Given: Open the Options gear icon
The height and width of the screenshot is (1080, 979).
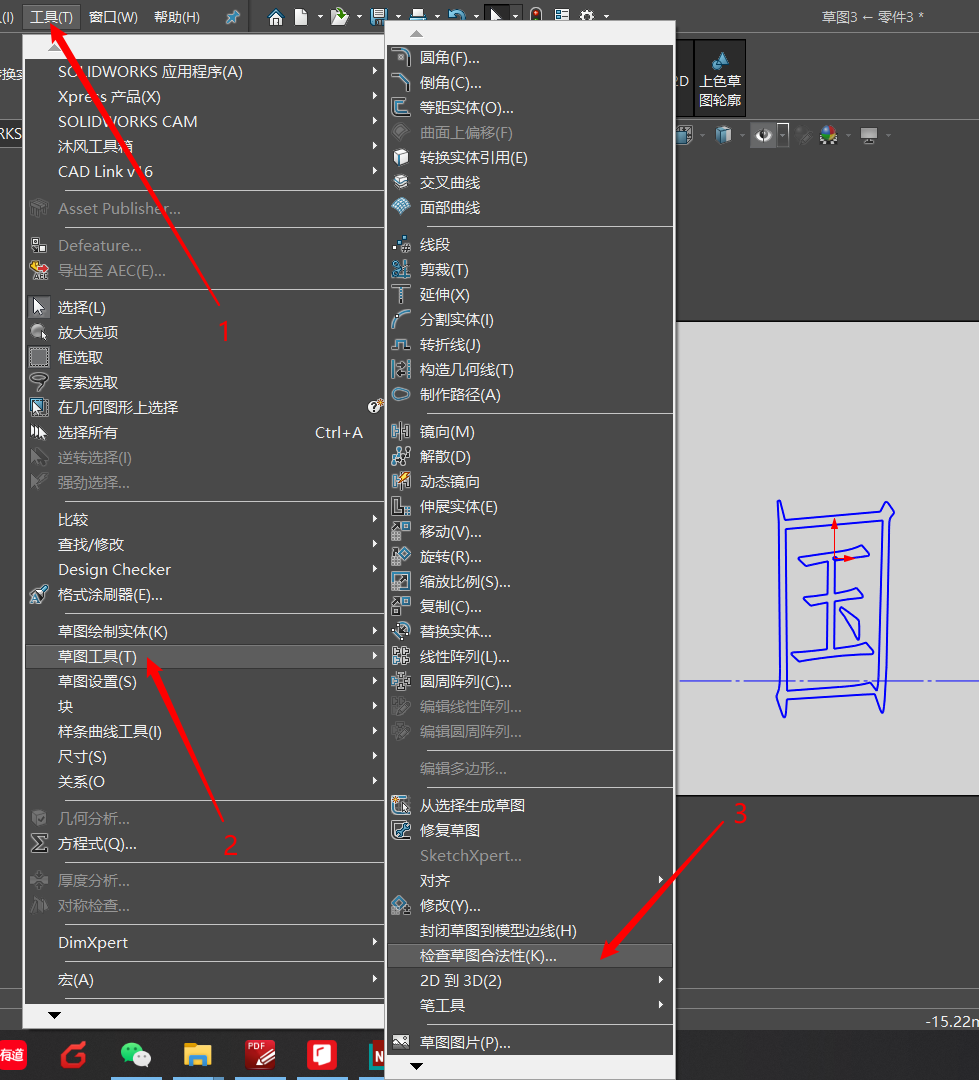Looking at the screenshot, I should click(587, 16).
